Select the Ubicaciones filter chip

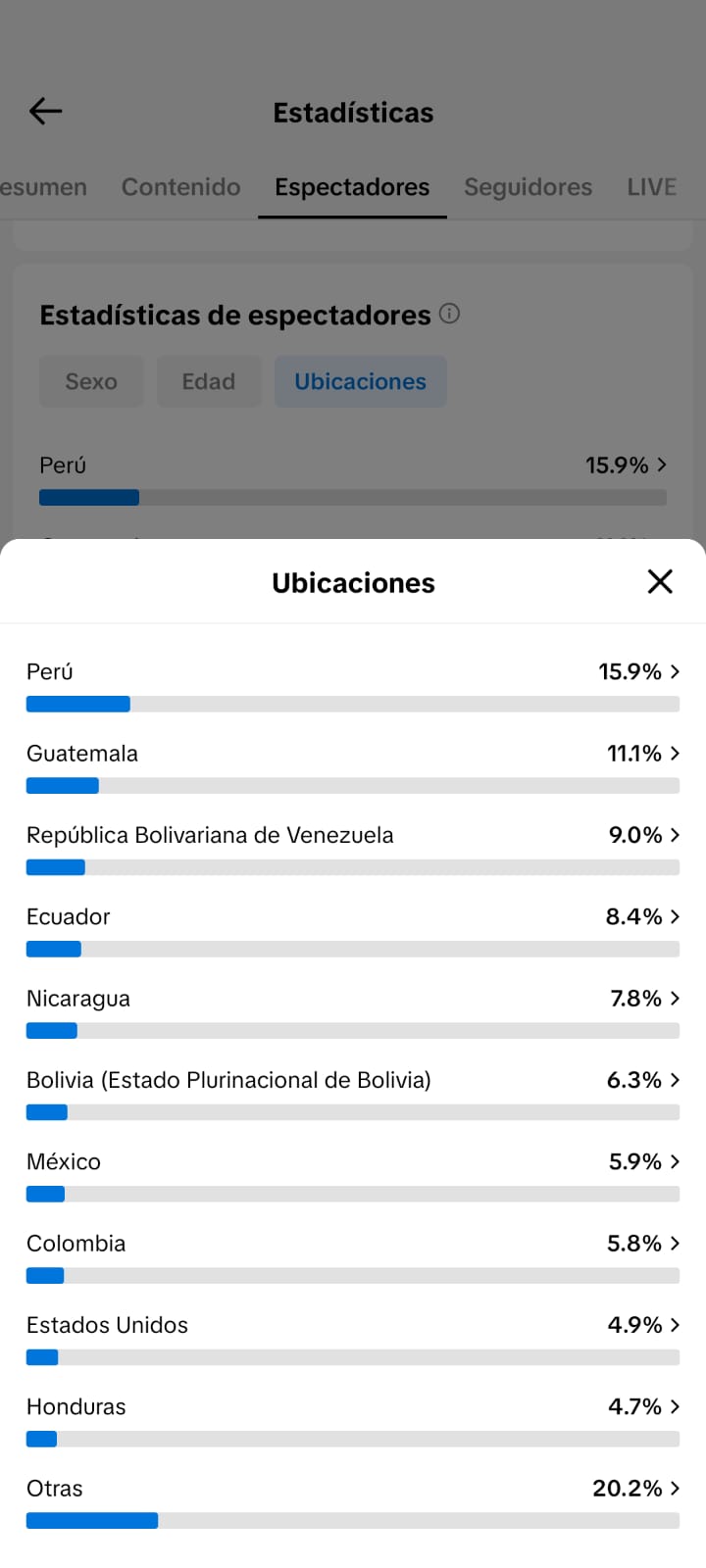pyautogui.click(x=361, y=381)
